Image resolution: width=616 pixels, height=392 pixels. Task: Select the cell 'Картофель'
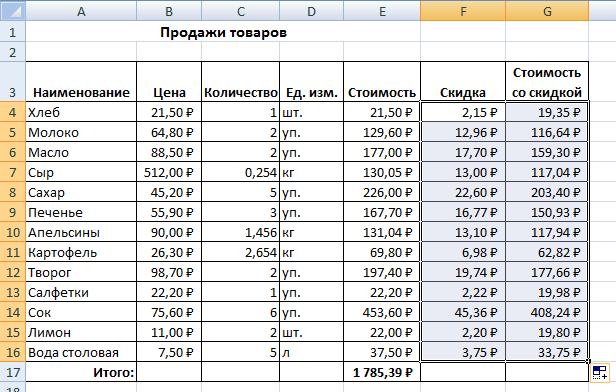pos(81,253)
